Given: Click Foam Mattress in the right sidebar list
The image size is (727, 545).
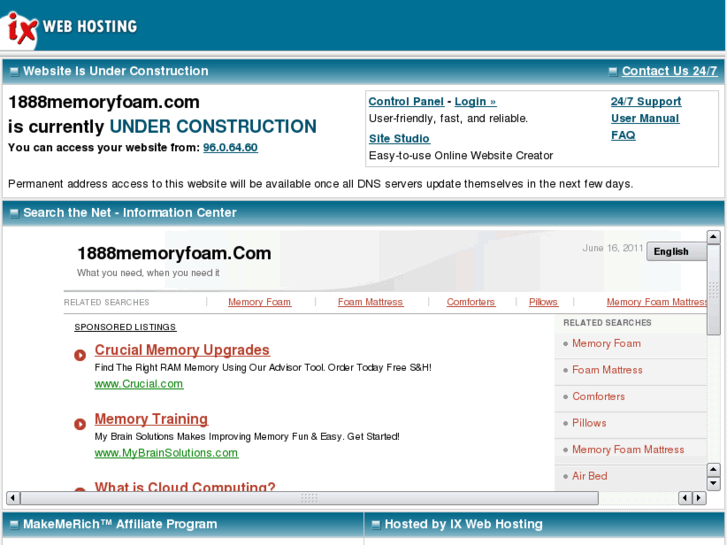Looking at the screenshot, I should point(607,370).
